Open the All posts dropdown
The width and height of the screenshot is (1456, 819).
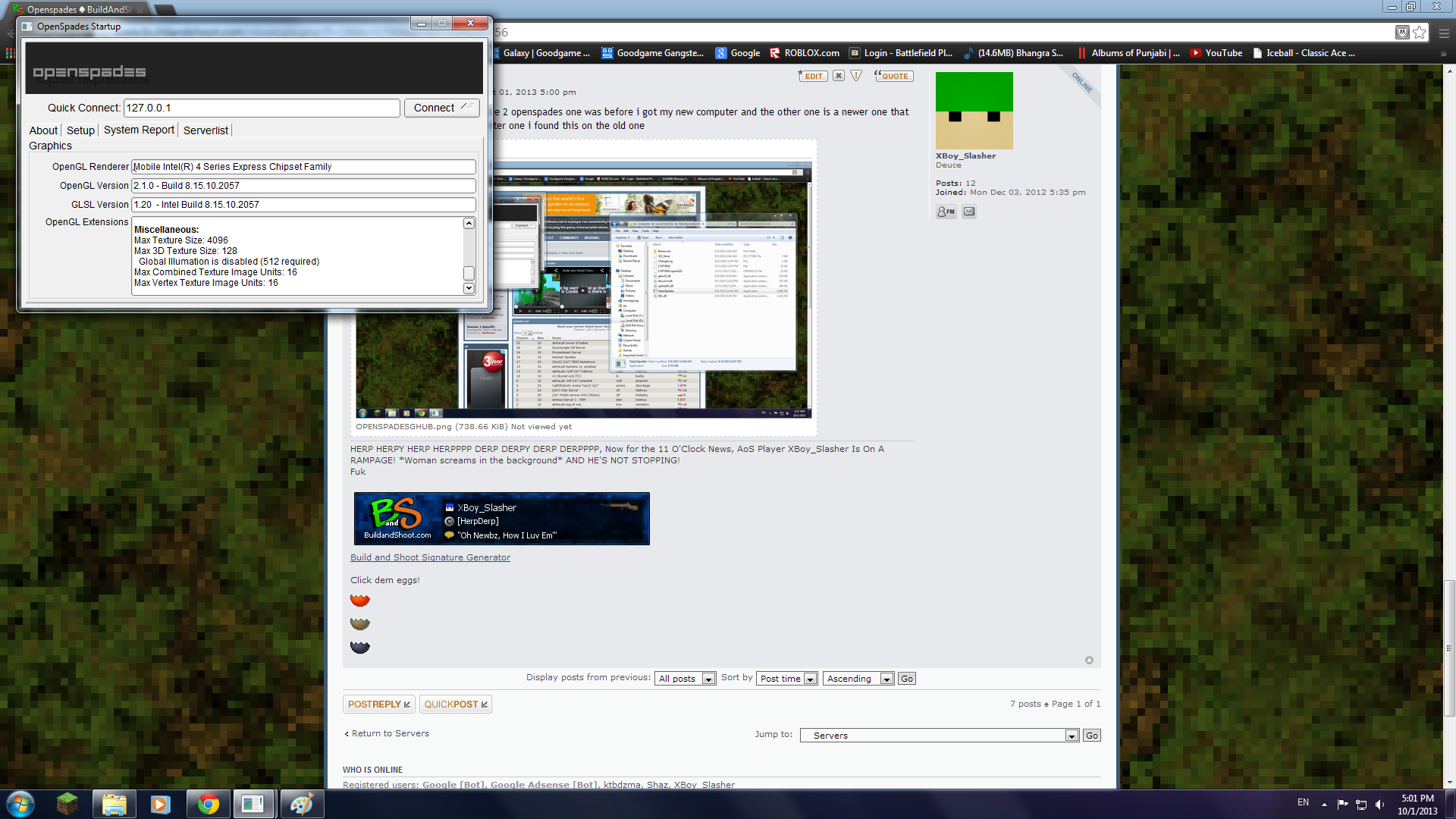(686, 679)
